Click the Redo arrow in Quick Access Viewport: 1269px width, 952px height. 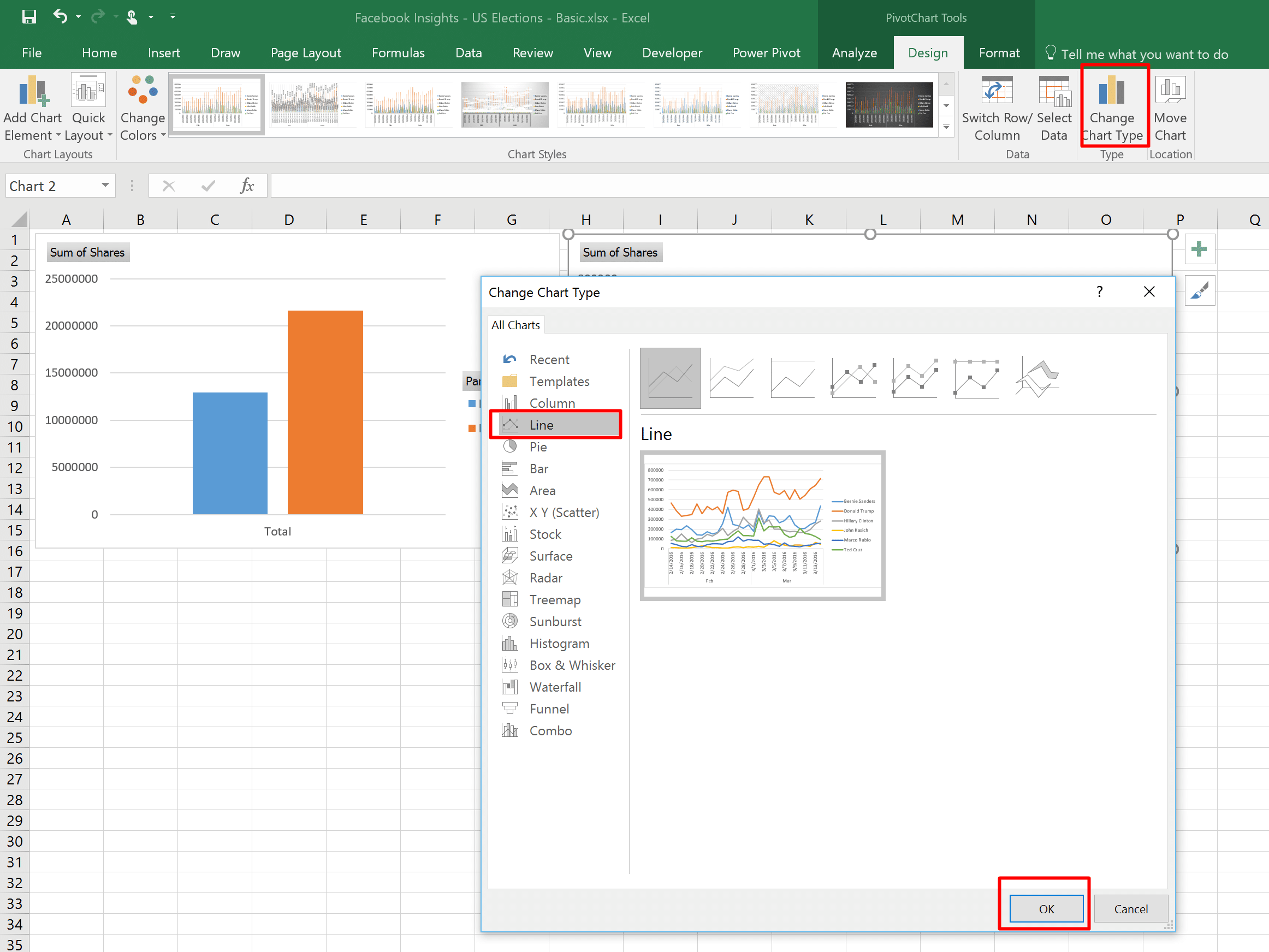[98, 16]
